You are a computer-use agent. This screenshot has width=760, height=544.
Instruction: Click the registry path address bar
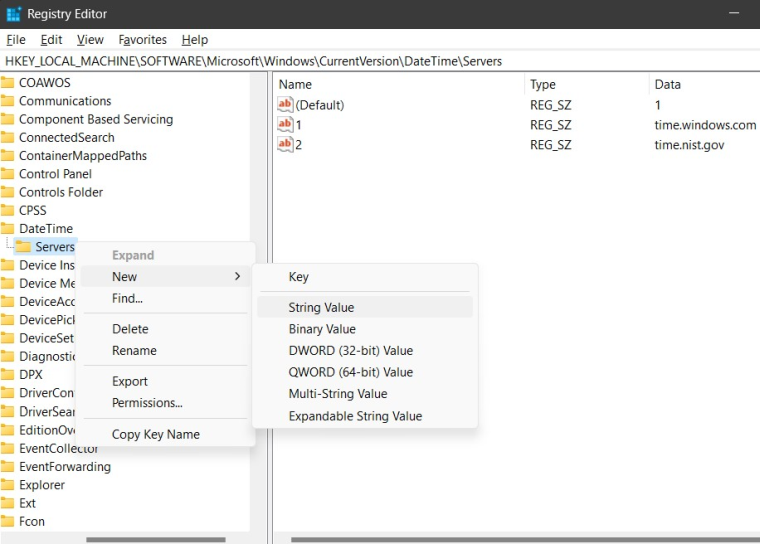point(380,61)
